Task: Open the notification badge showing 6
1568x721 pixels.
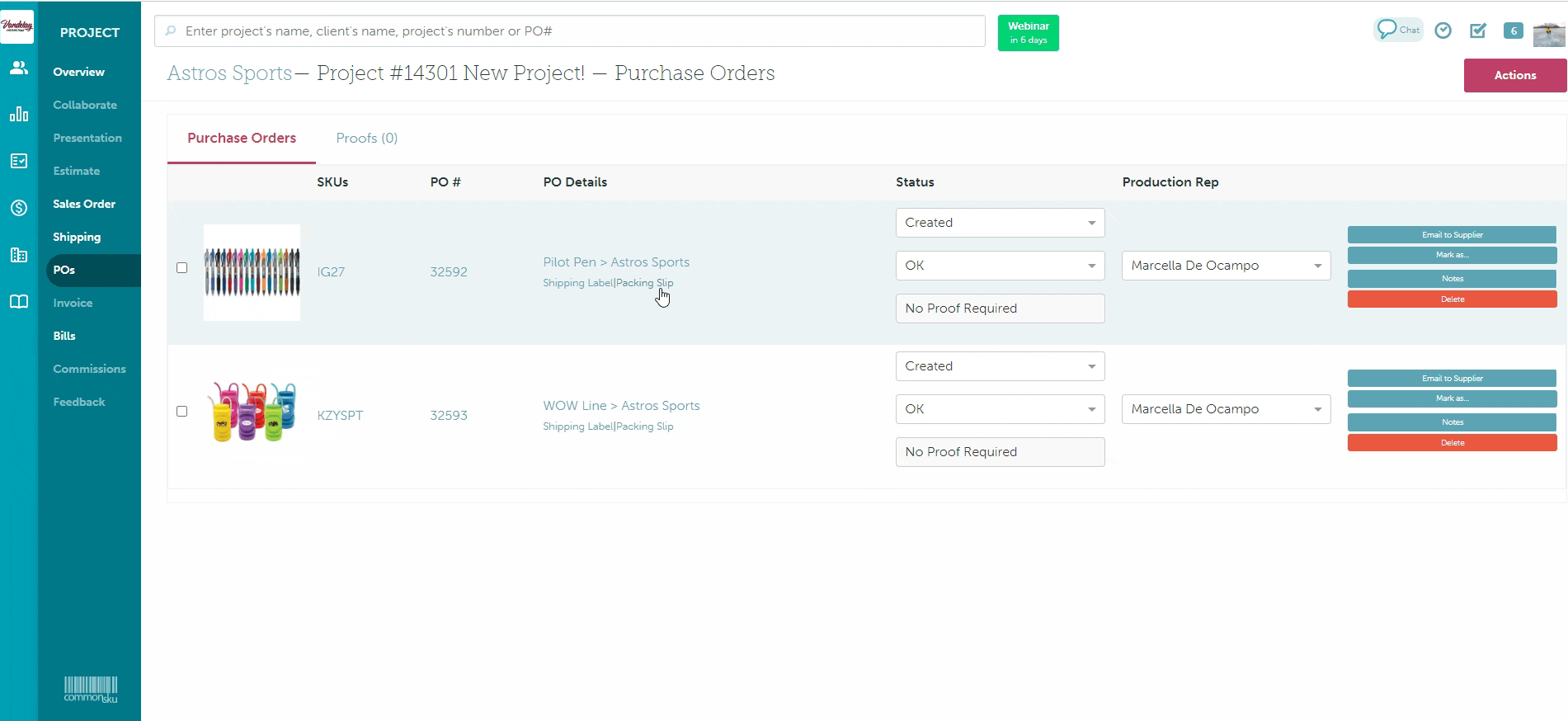Action: click(1513, 31)
